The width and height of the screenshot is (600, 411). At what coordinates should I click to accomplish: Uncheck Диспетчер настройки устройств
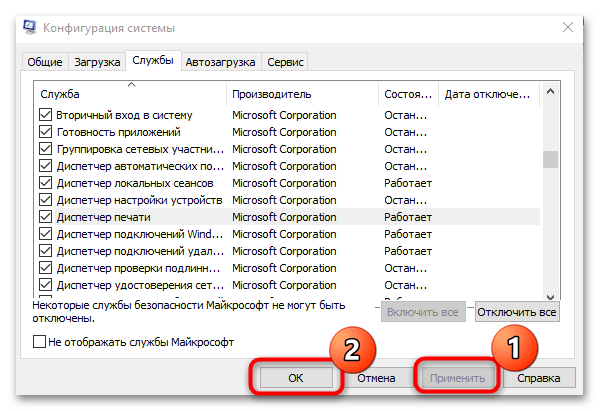(x=46, y=200)
